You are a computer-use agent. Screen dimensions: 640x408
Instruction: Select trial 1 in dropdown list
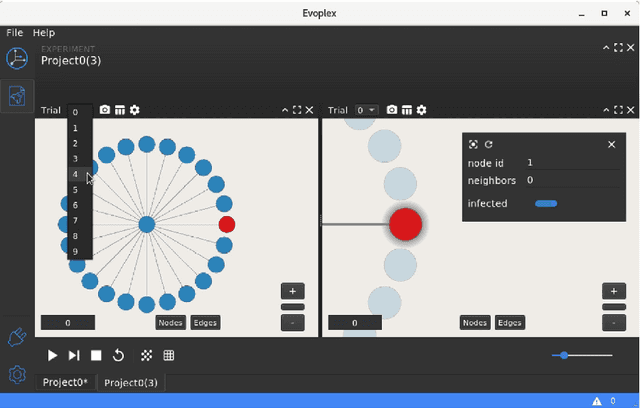(x=80, y=128)
